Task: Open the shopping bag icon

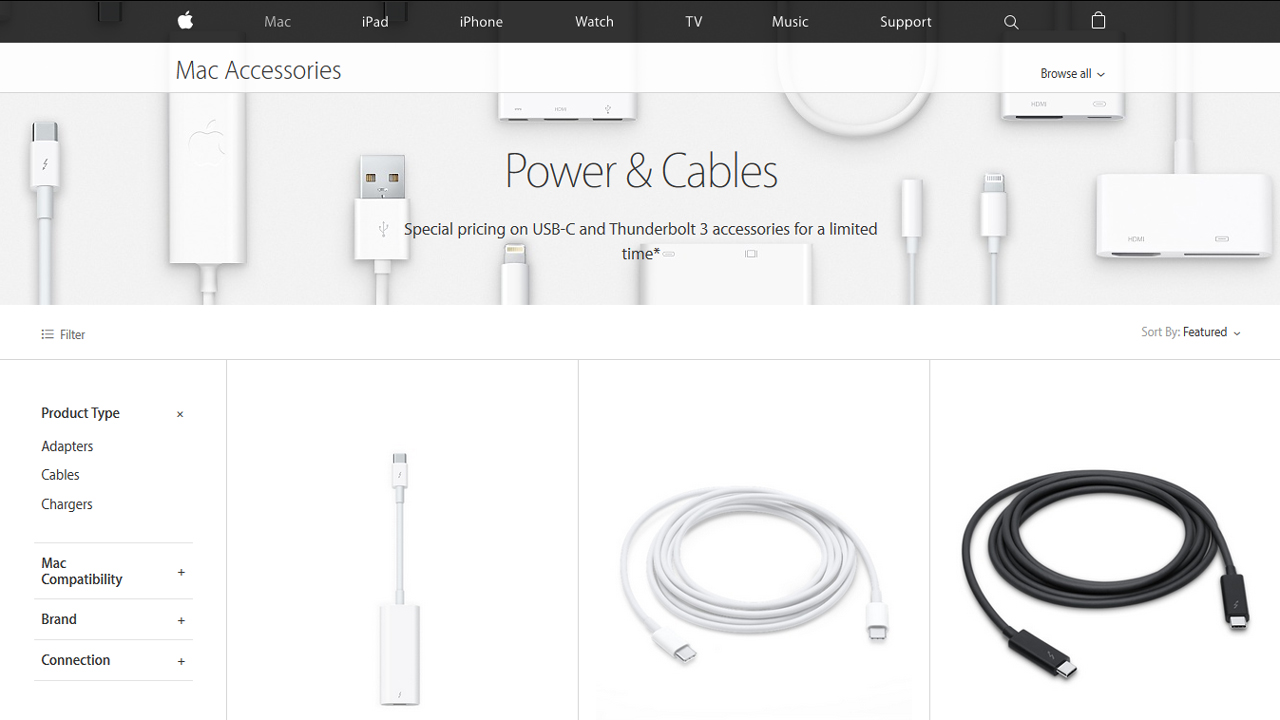Action: coord(1098,20)
